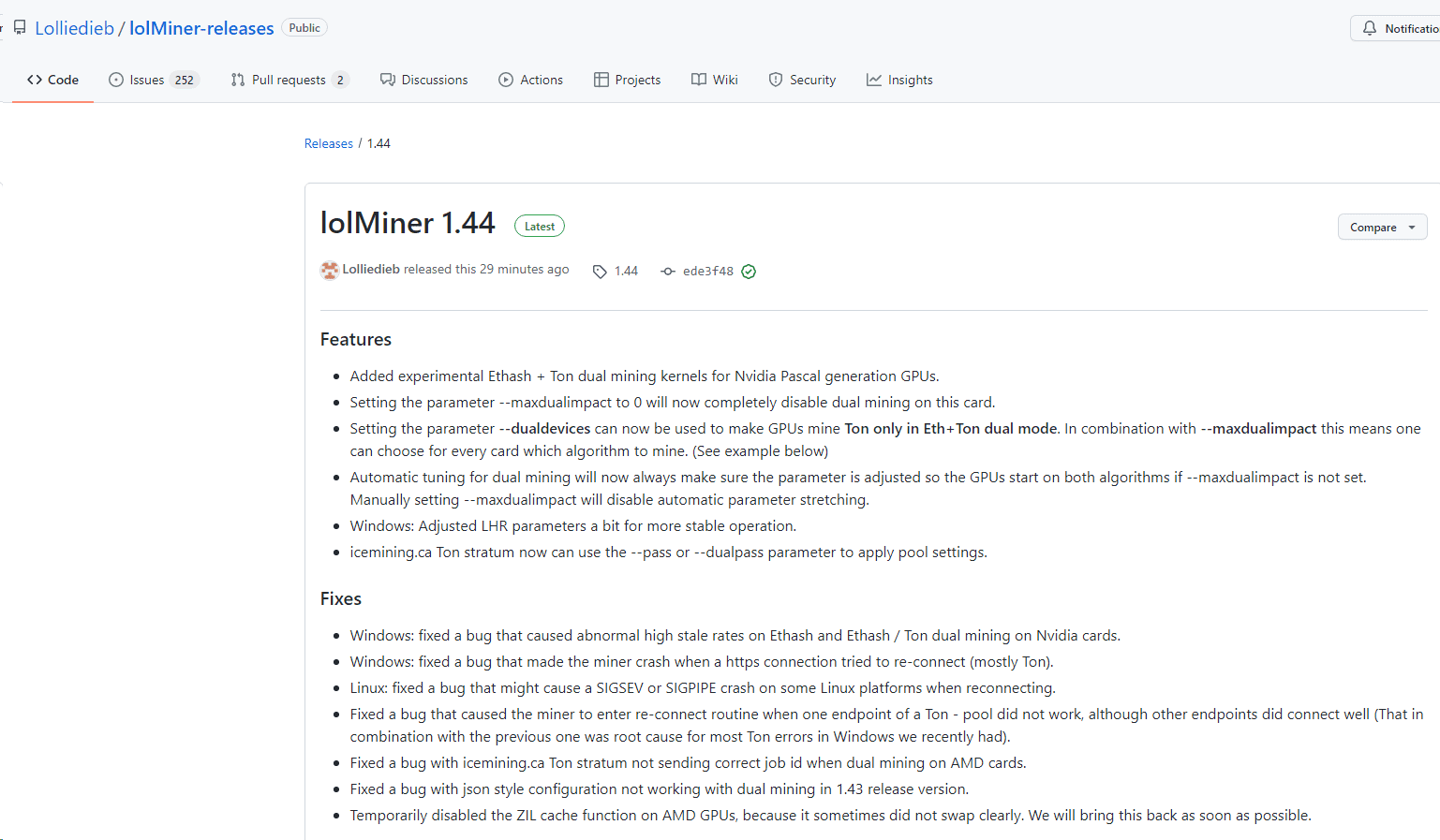Open the Projects tab
The image size is (1440, 840).
coord(627,80)
